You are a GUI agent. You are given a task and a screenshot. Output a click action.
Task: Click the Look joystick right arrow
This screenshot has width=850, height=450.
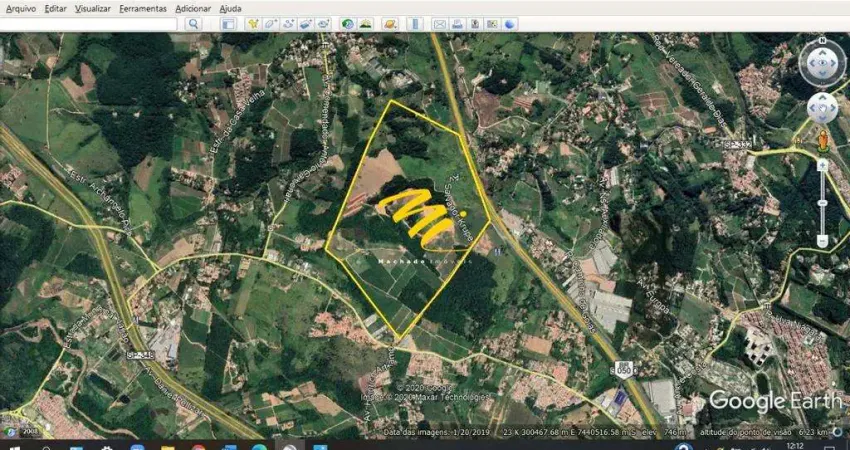pyautogui.click(x=833, y=63)
